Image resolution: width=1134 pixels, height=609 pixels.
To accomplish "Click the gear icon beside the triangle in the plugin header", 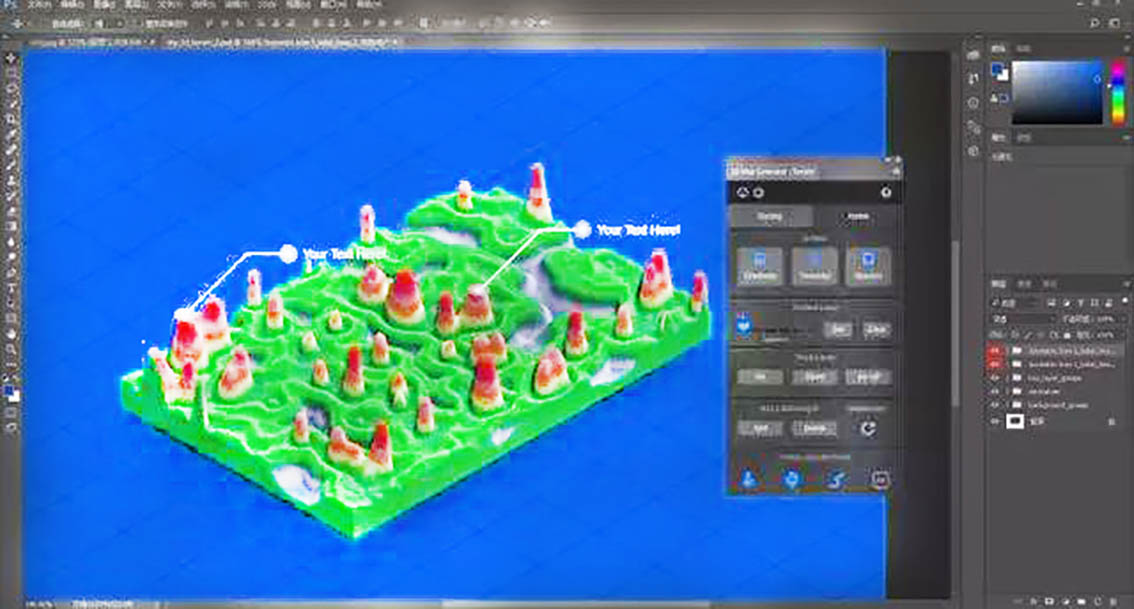I will [x=758, y=192].
